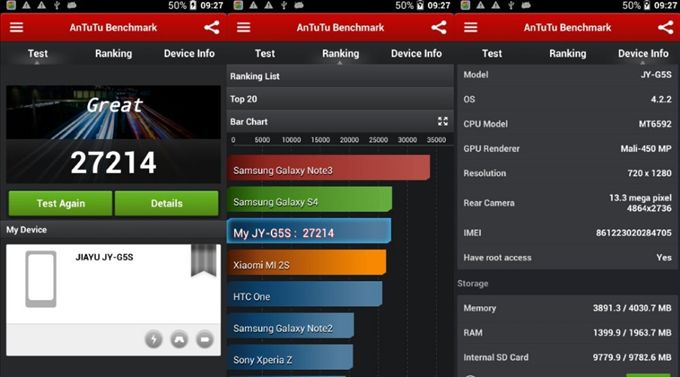
Task: Select Device Info tab on right screen
Action: pos(643,53)
